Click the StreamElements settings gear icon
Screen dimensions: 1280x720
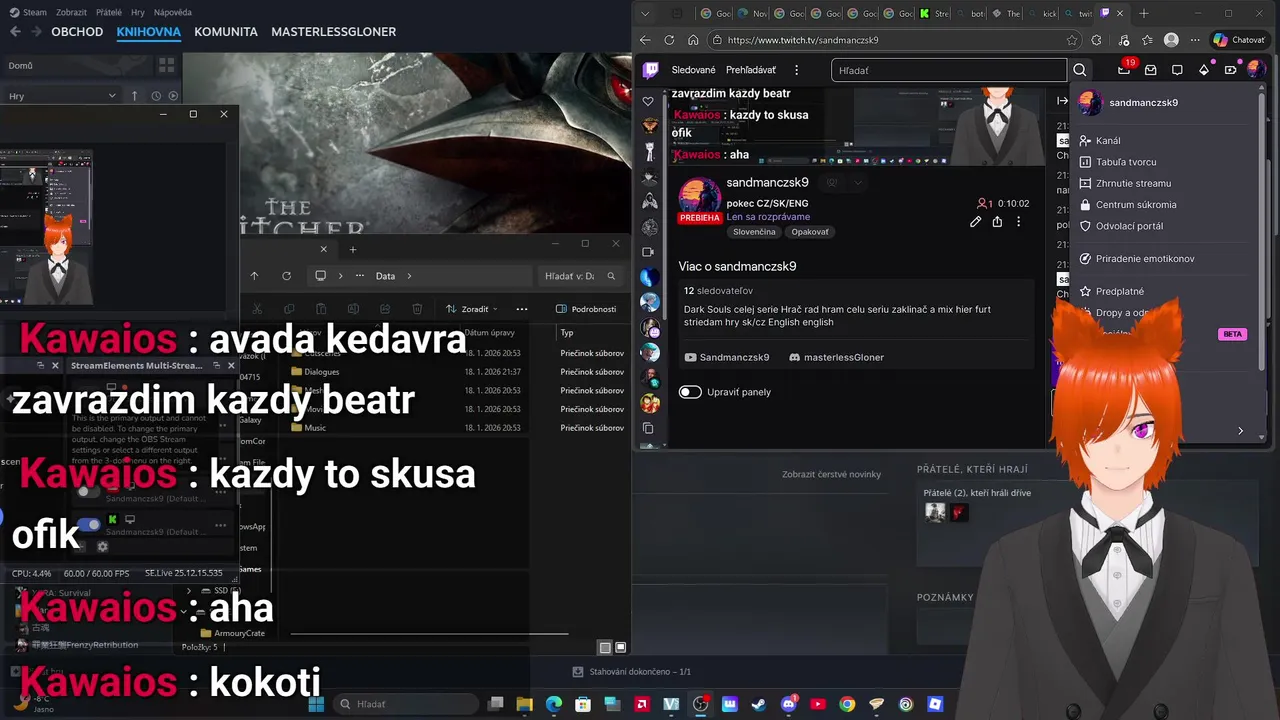[102, 547]
